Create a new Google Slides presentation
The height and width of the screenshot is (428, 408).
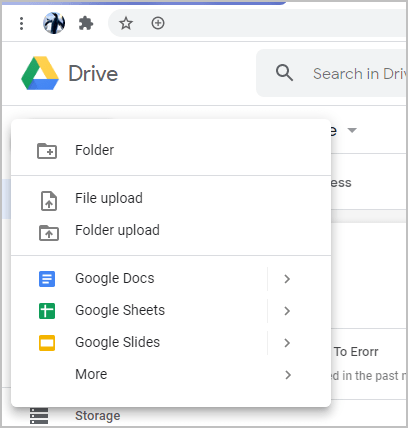pyautogui.click(x=117, y=342)
